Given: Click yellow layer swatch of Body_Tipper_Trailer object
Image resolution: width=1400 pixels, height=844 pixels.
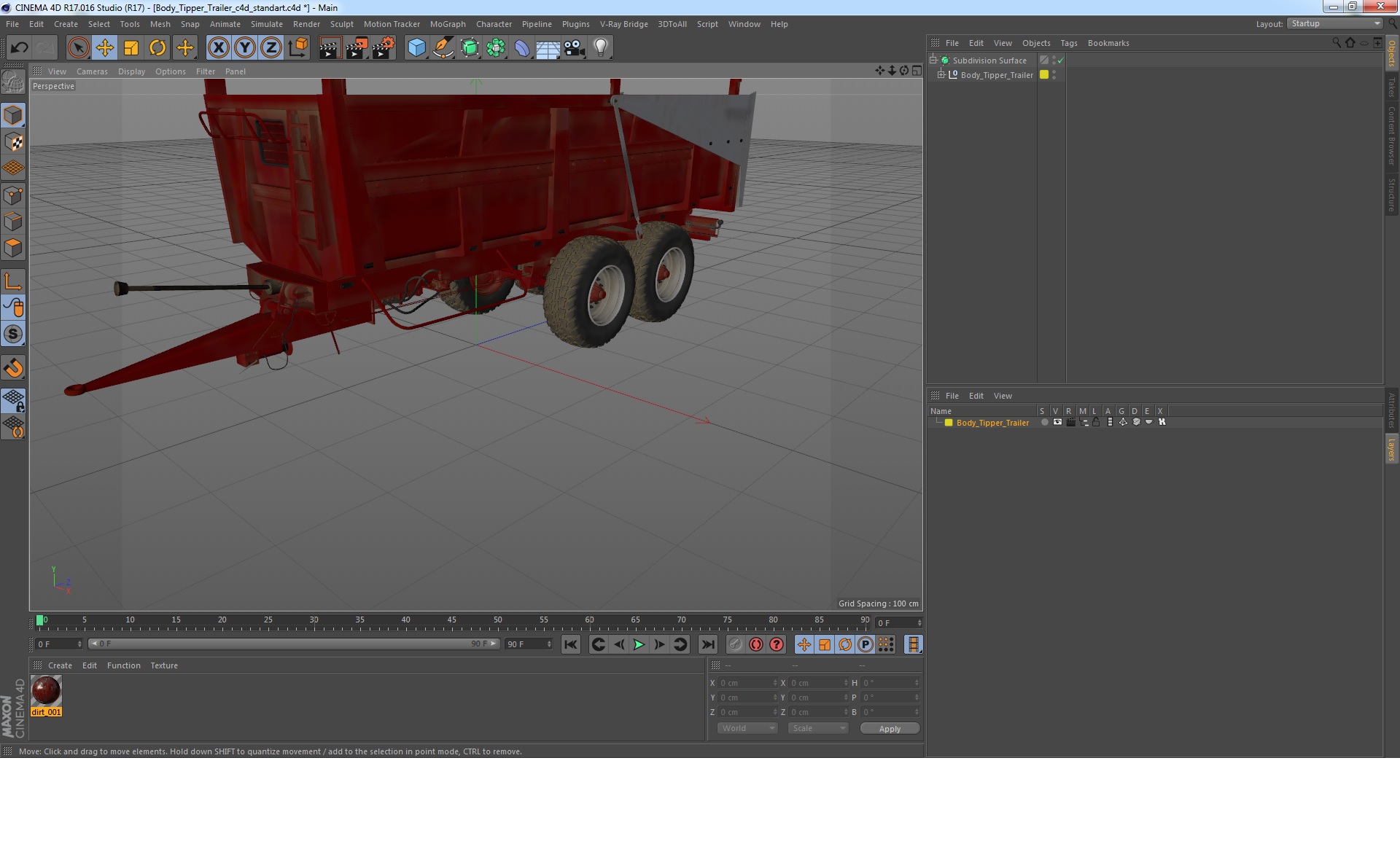Looking at the screenshot, I should click(1044, 74).
